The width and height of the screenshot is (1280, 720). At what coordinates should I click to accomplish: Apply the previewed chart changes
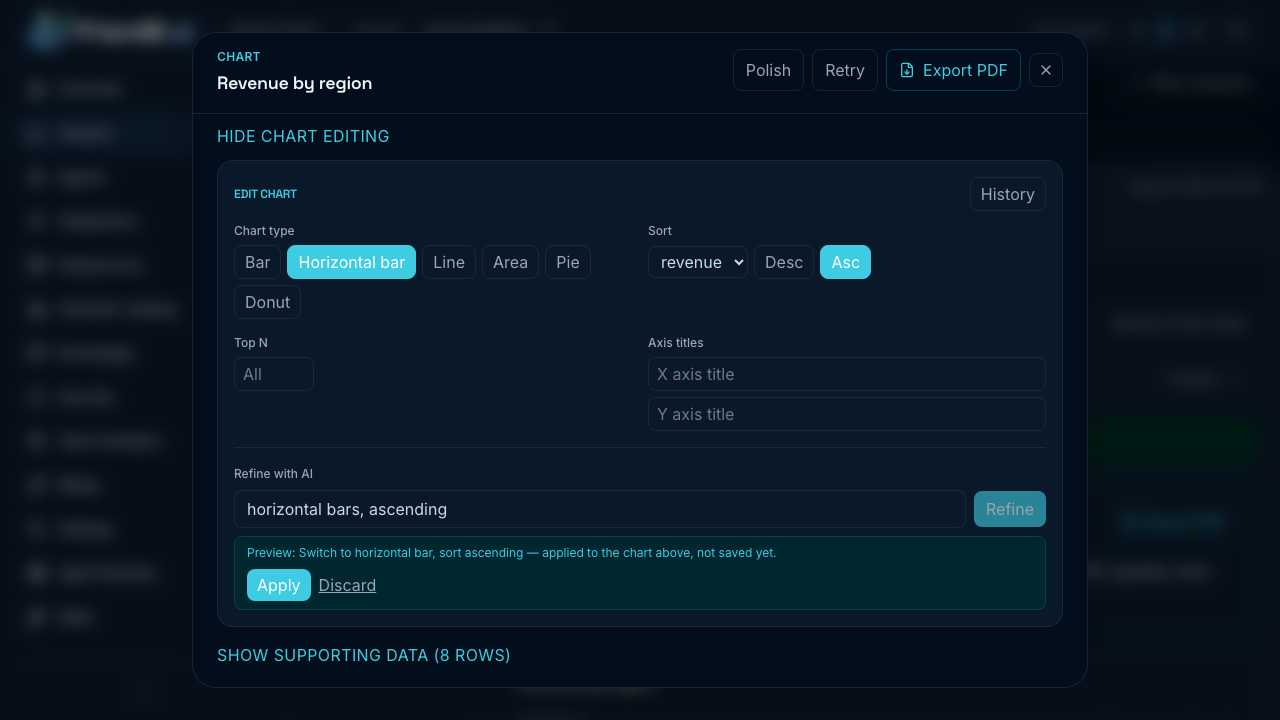[279, 585]
